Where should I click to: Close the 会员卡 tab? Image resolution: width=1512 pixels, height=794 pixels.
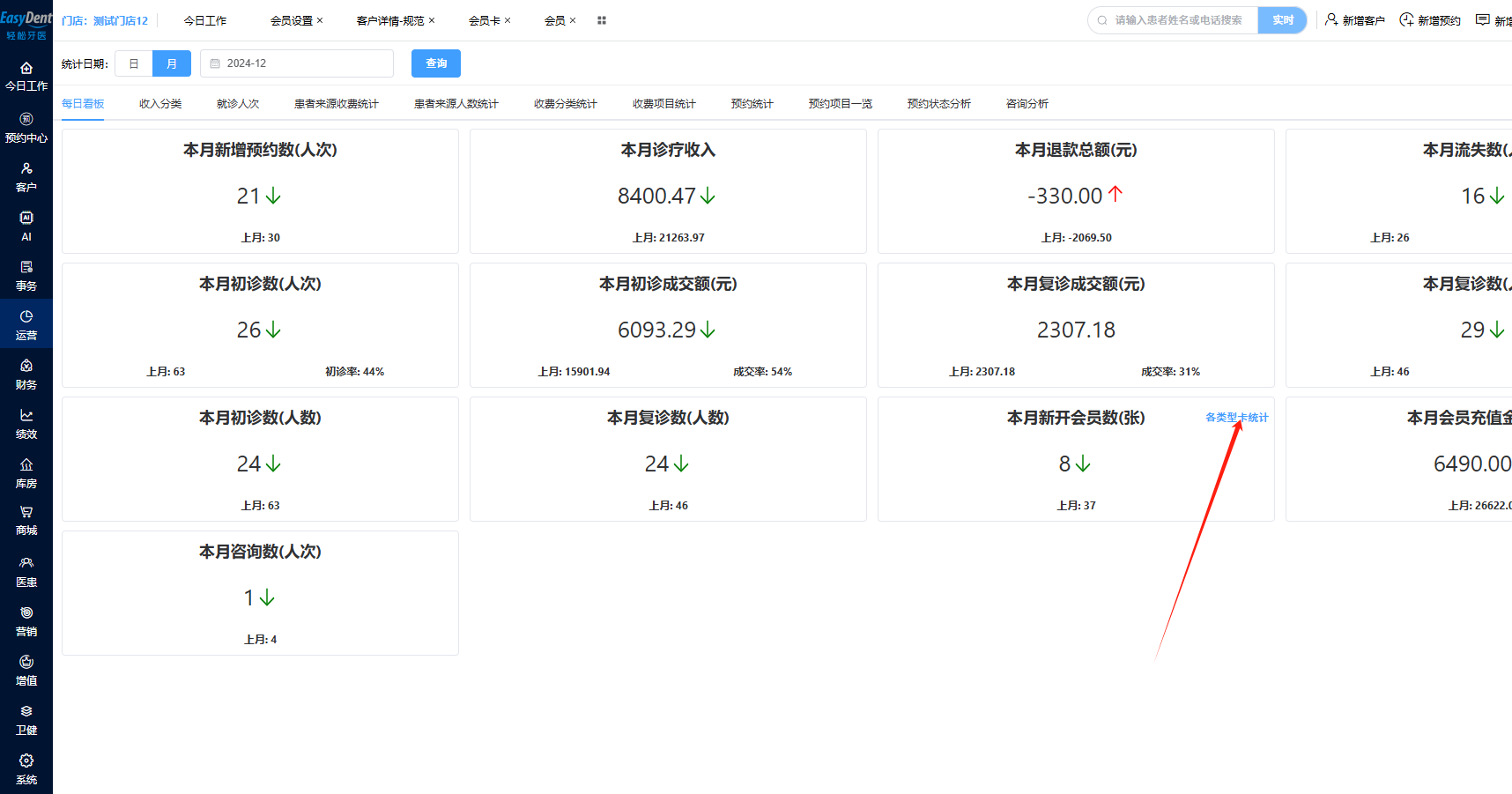pyautogui.click(x=508, y=20)
